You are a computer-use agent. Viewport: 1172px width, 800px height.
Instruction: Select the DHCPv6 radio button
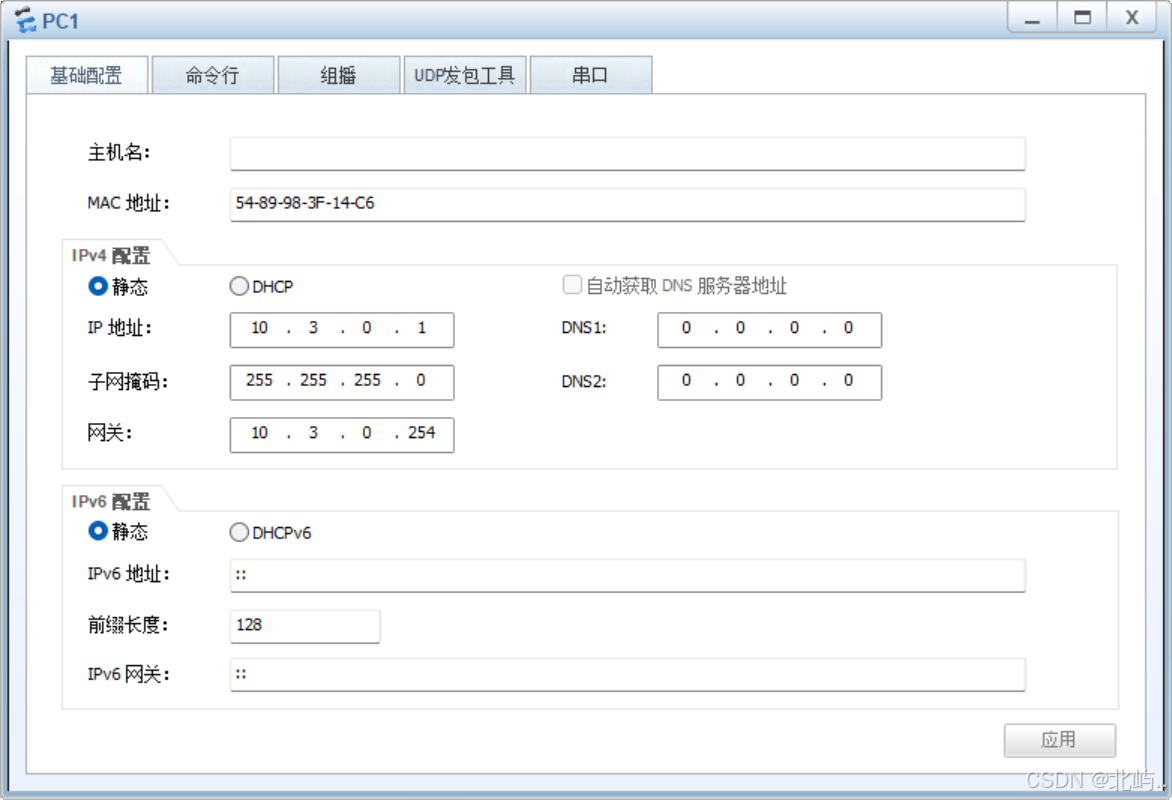pyautogui.click(x=239, y=532)
